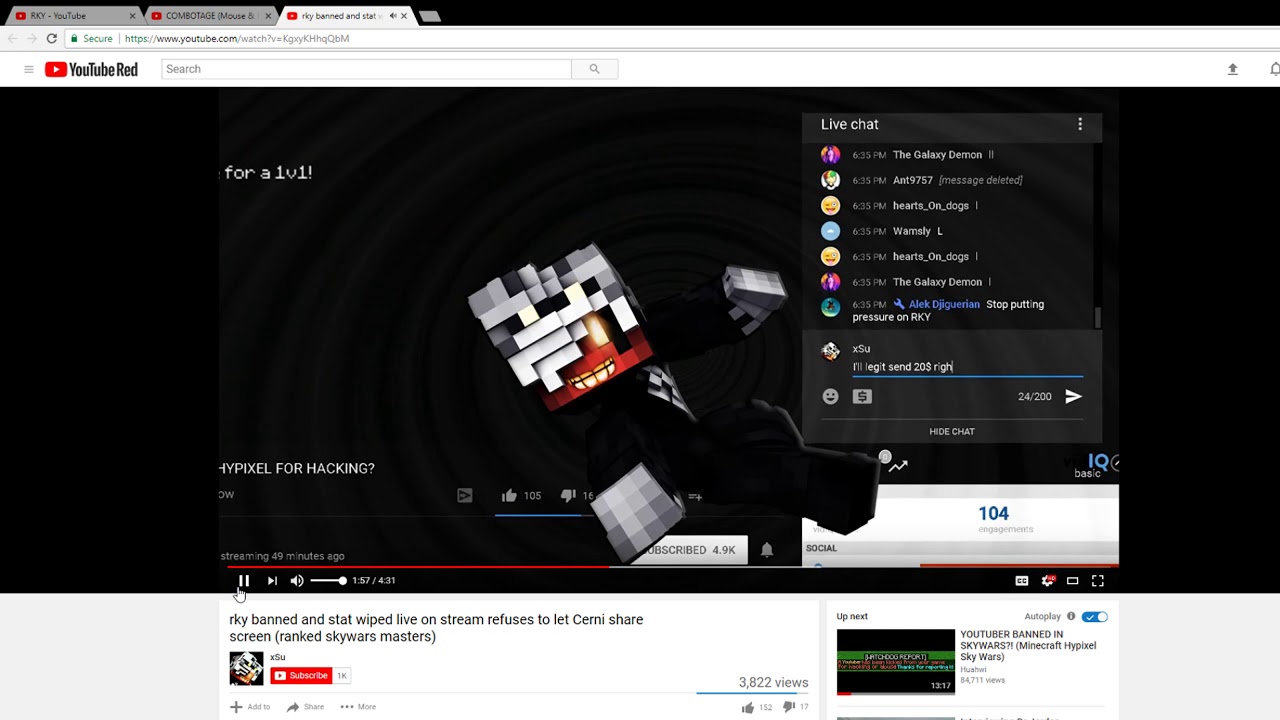Open the YouTube hamburger guide menu

tap(29, 69)
